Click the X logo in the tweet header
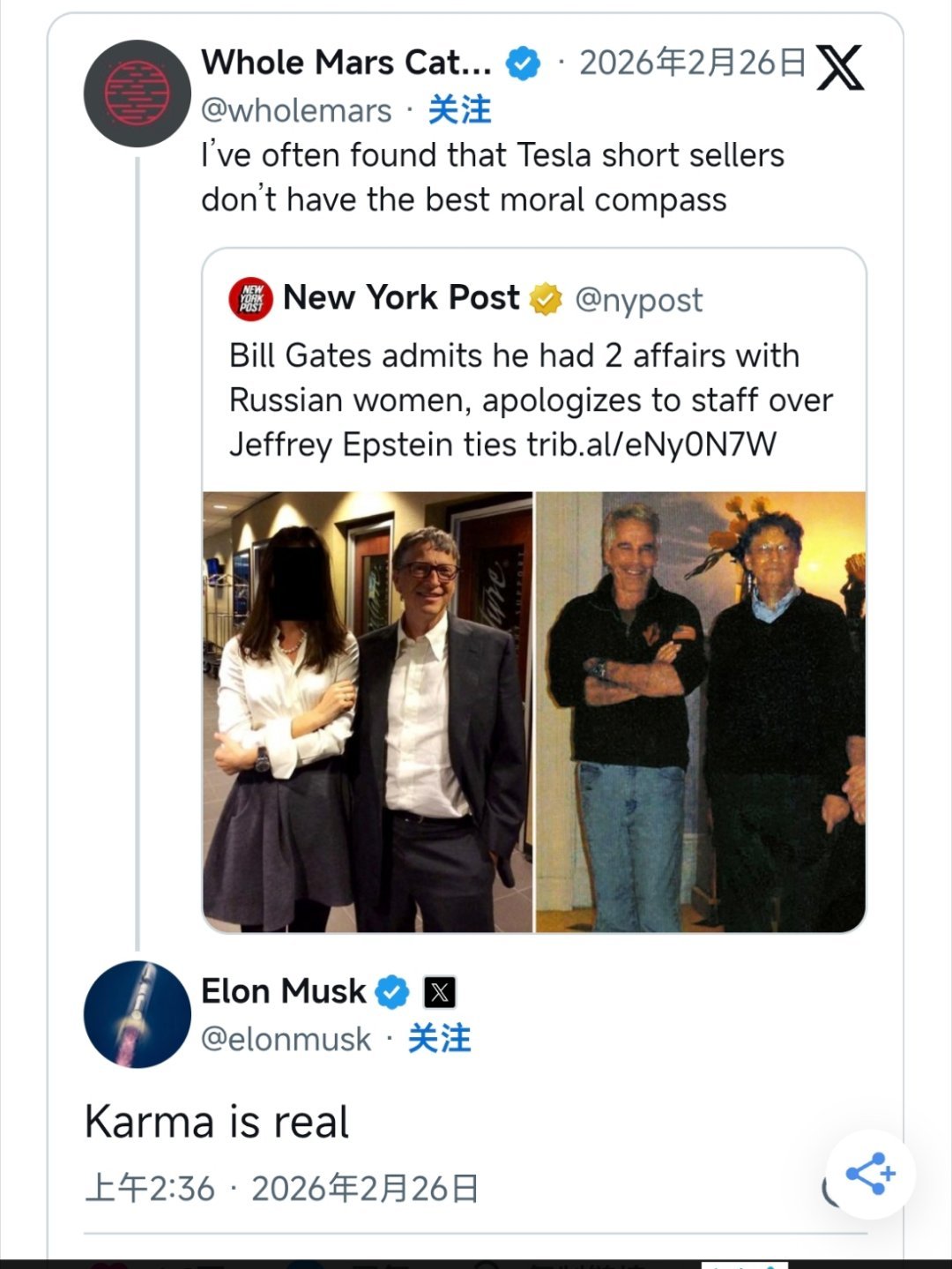Image resolution: width=952 pixels, height=1269 pixels. tap(838, 67)
